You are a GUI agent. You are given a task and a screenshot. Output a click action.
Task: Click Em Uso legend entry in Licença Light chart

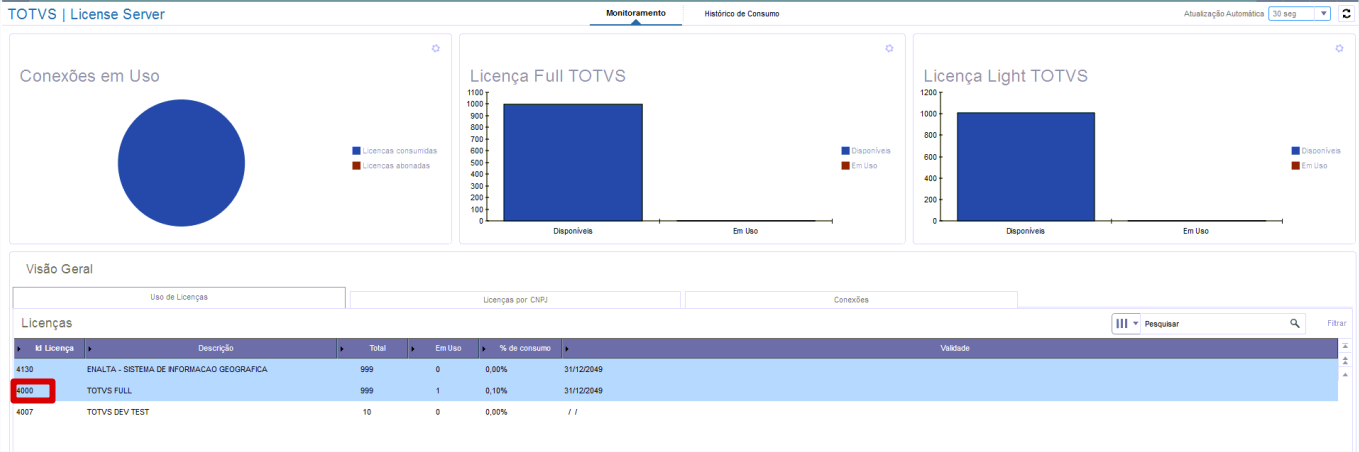click(1309, 165)
